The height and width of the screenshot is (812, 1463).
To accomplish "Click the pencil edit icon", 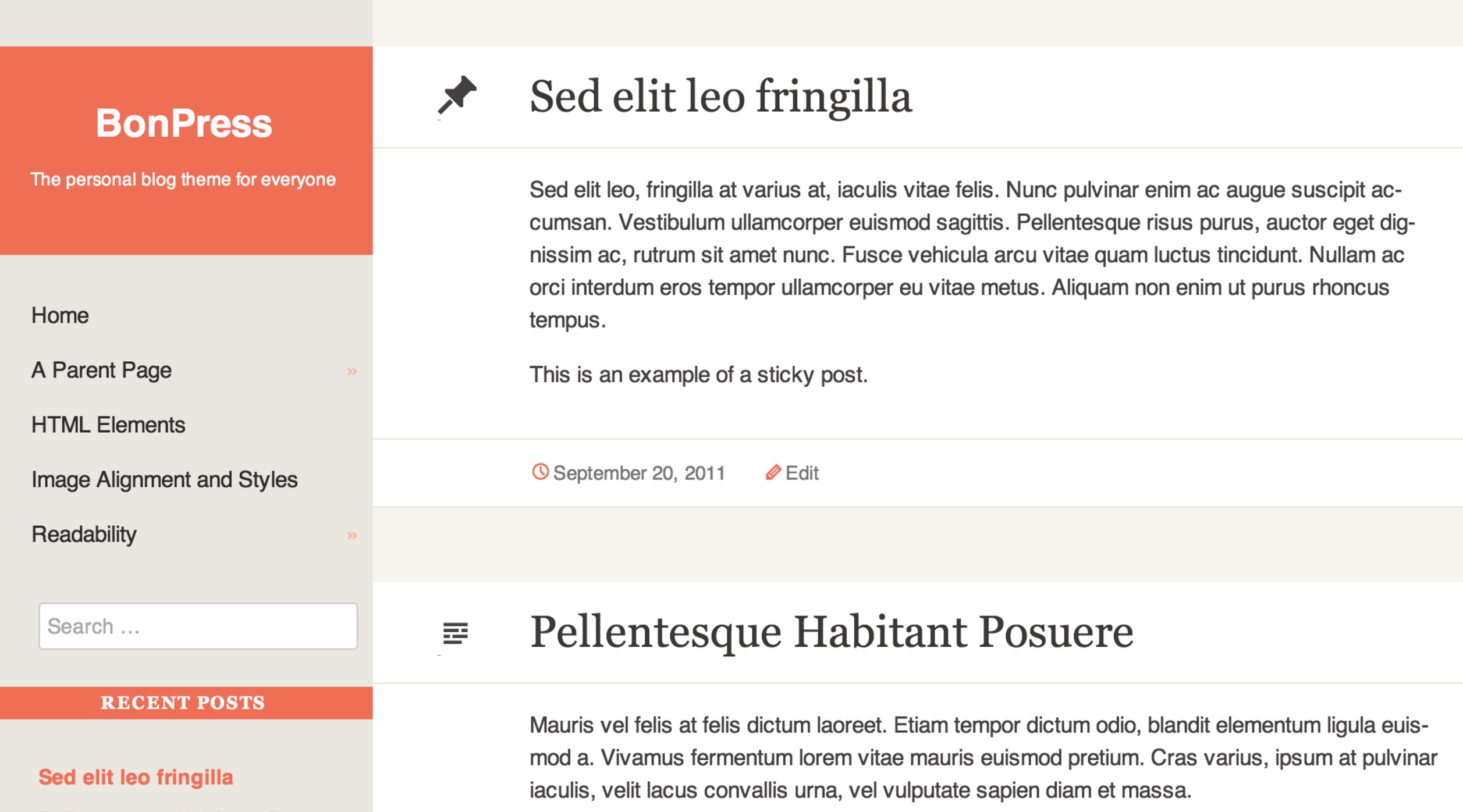I will click(x=773, y=472).
